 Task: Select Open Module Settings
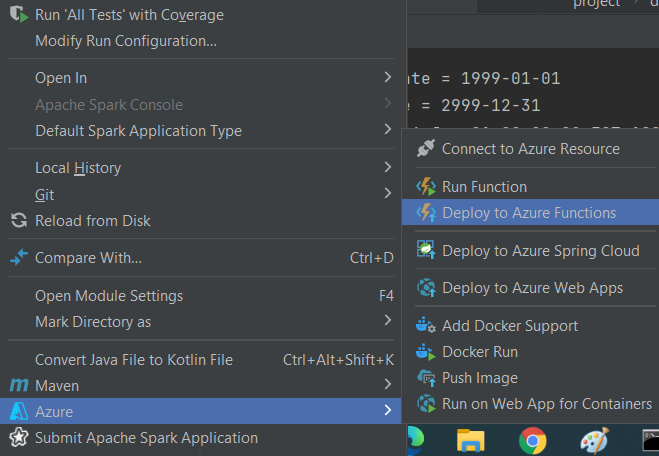click(x=201, y=296)
